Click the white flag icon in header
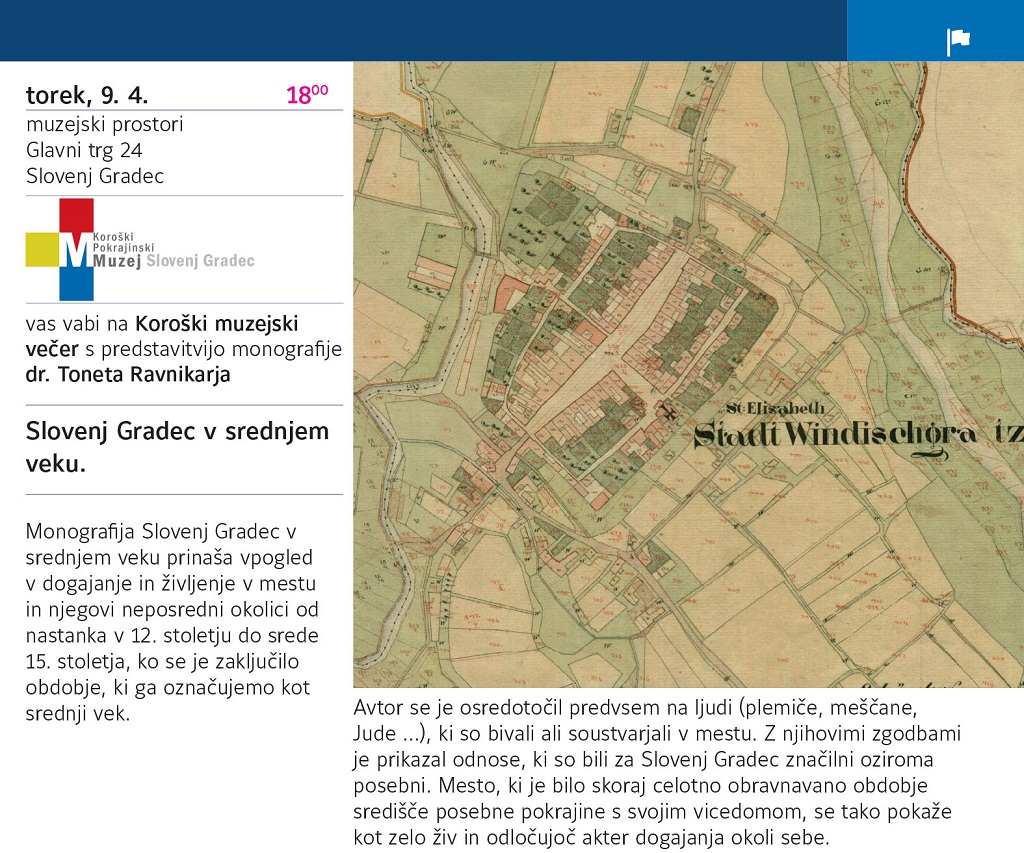Viewport: 1024px width, 853px height. click(x=958, y=42)
